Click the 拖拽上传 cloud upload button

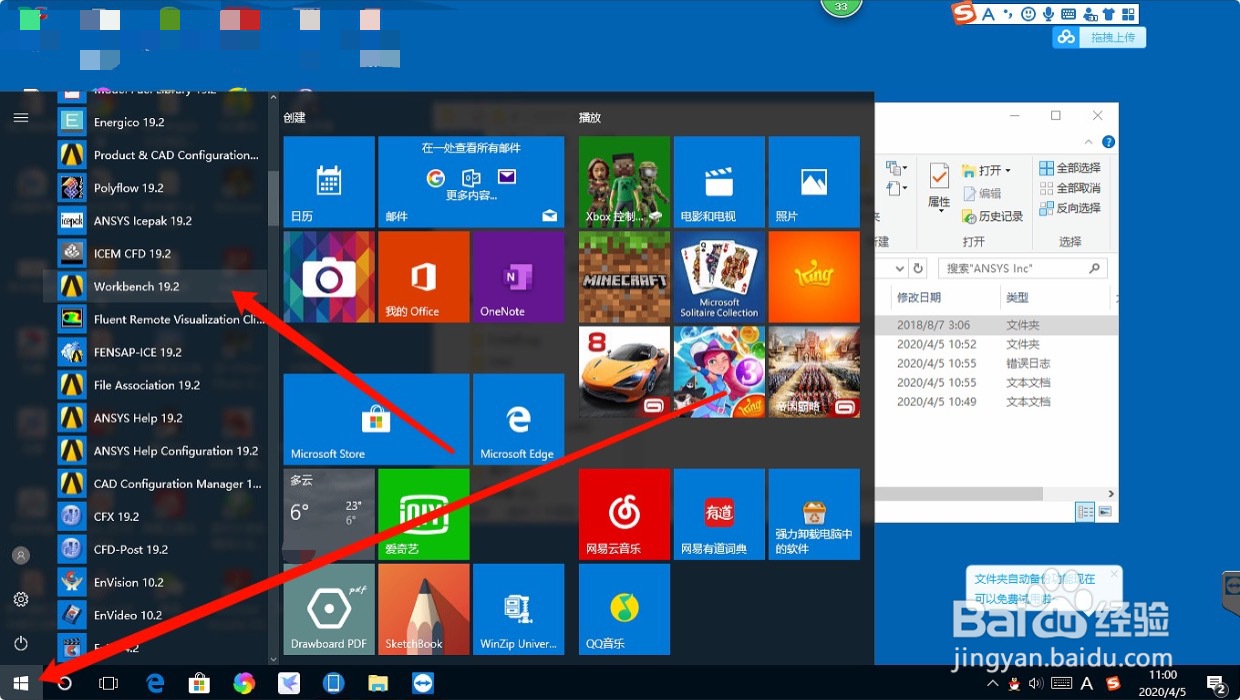click(1099, 37)
